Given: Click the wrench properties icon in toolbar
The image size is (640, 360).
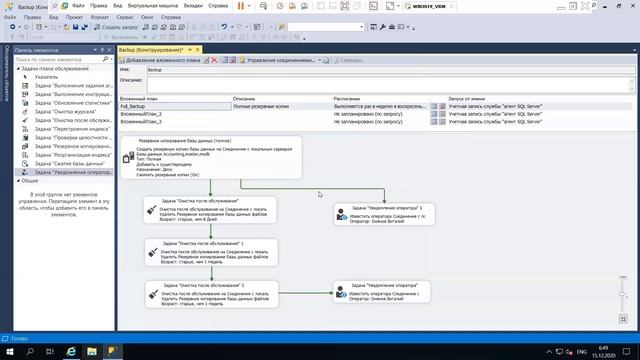Looking at the screenshot, I should click(x=382, y=27).
